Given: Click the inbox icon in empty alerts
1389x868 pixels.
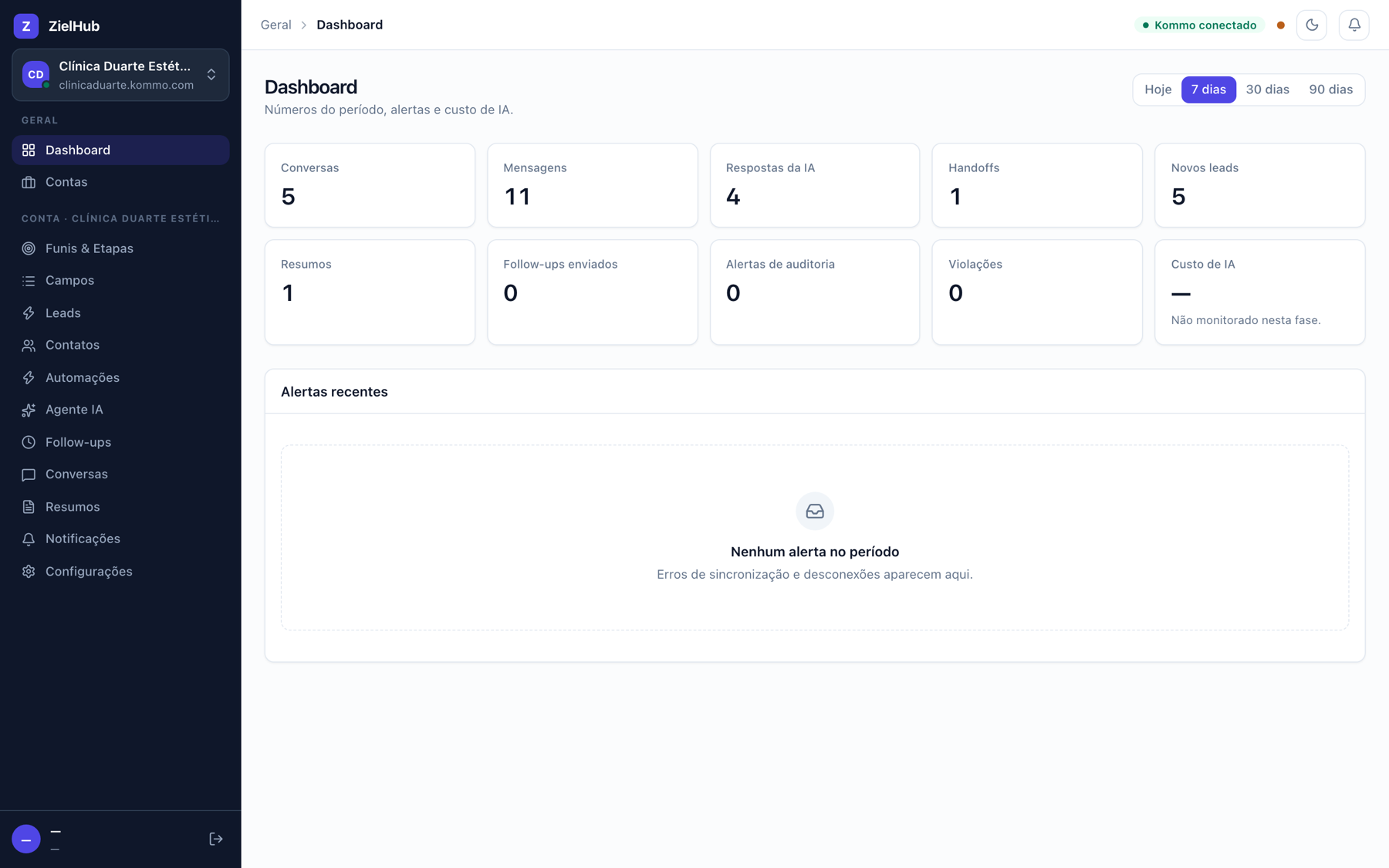Looking at the screenshot, I should tap(815, 512).
